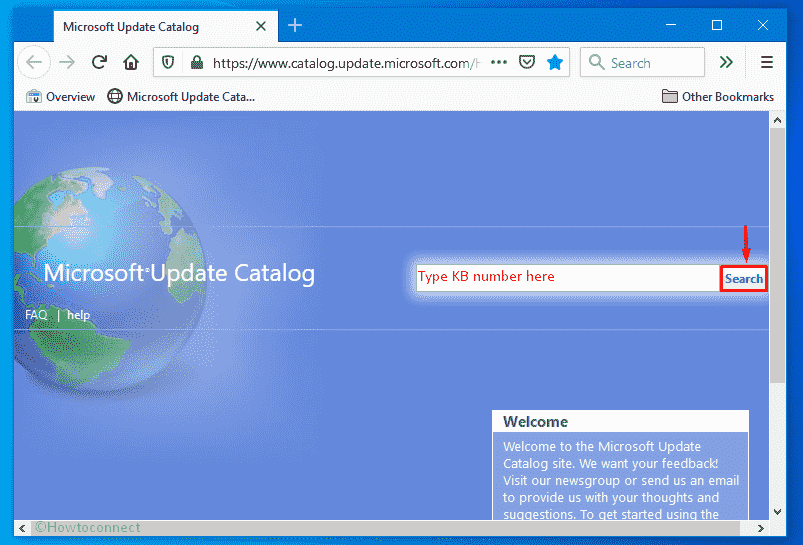Screen dimensions: 803x545
Task: Maximize the Firefox window
Action: click(x=717, y=25)
